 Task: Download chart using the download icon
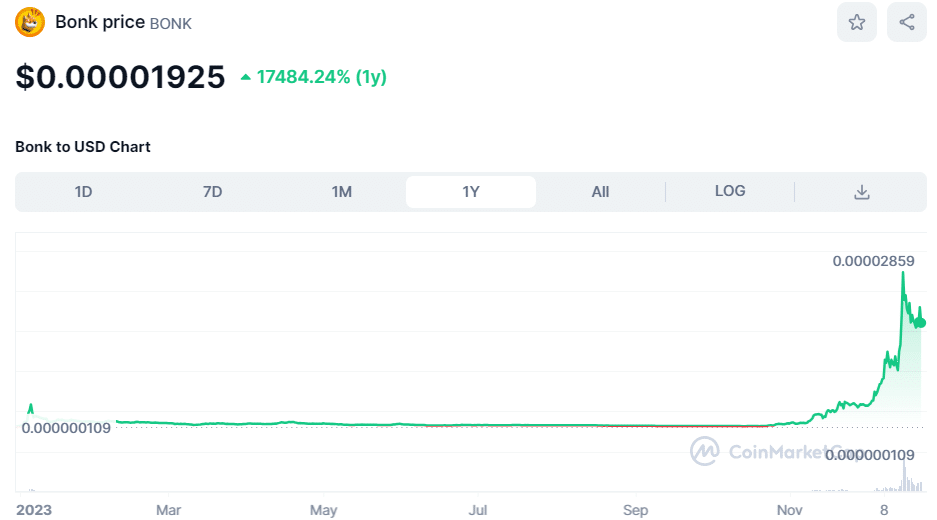861,192
